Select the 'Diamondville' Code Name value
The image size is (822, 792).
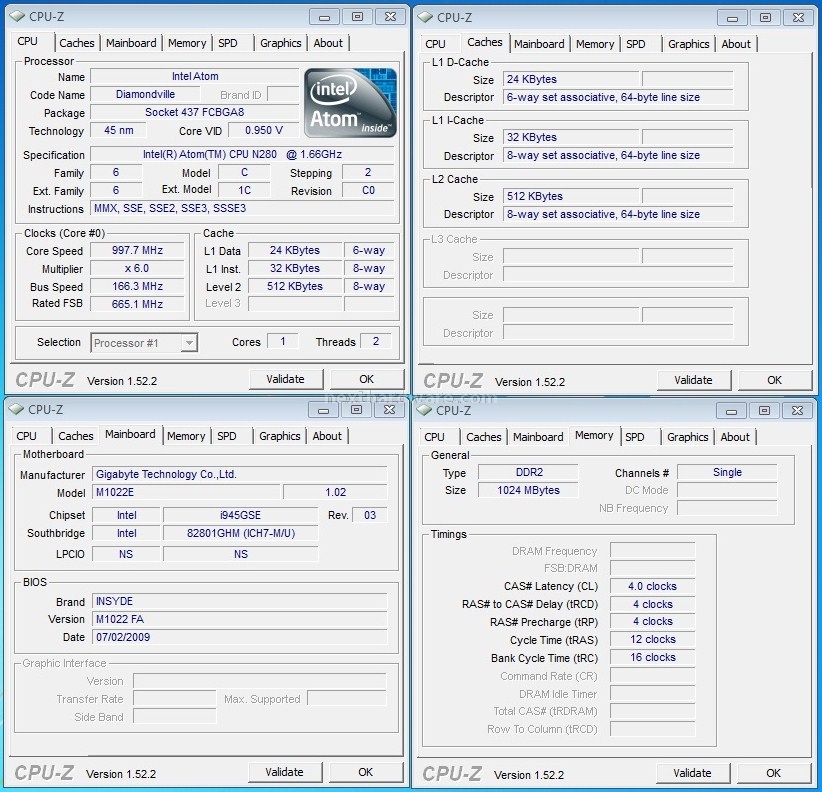click(145, 94)
